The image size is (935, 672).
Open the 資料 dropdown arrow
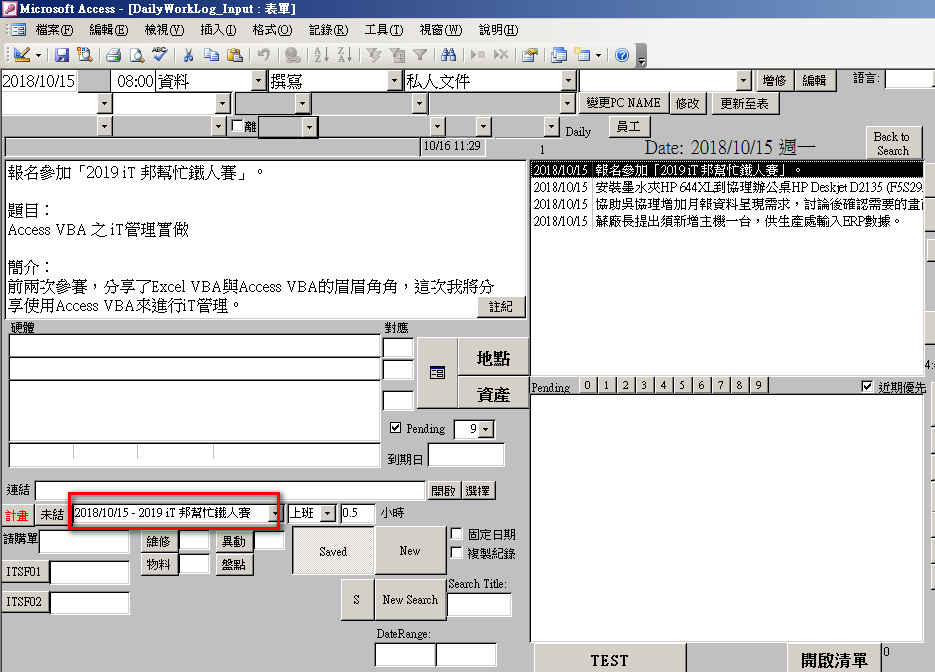(258, 80)
